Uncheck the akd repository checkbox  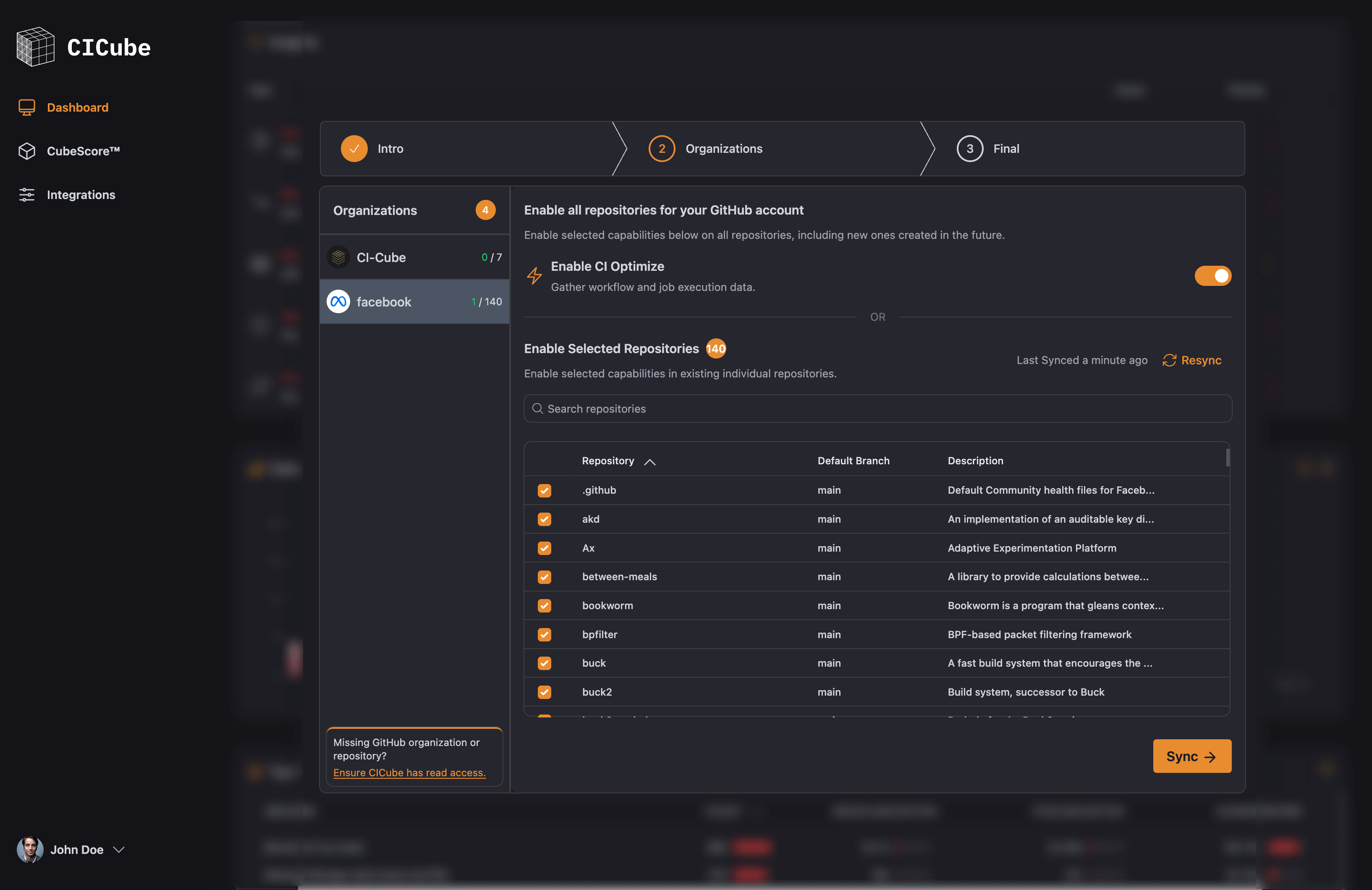coord(544,519)
